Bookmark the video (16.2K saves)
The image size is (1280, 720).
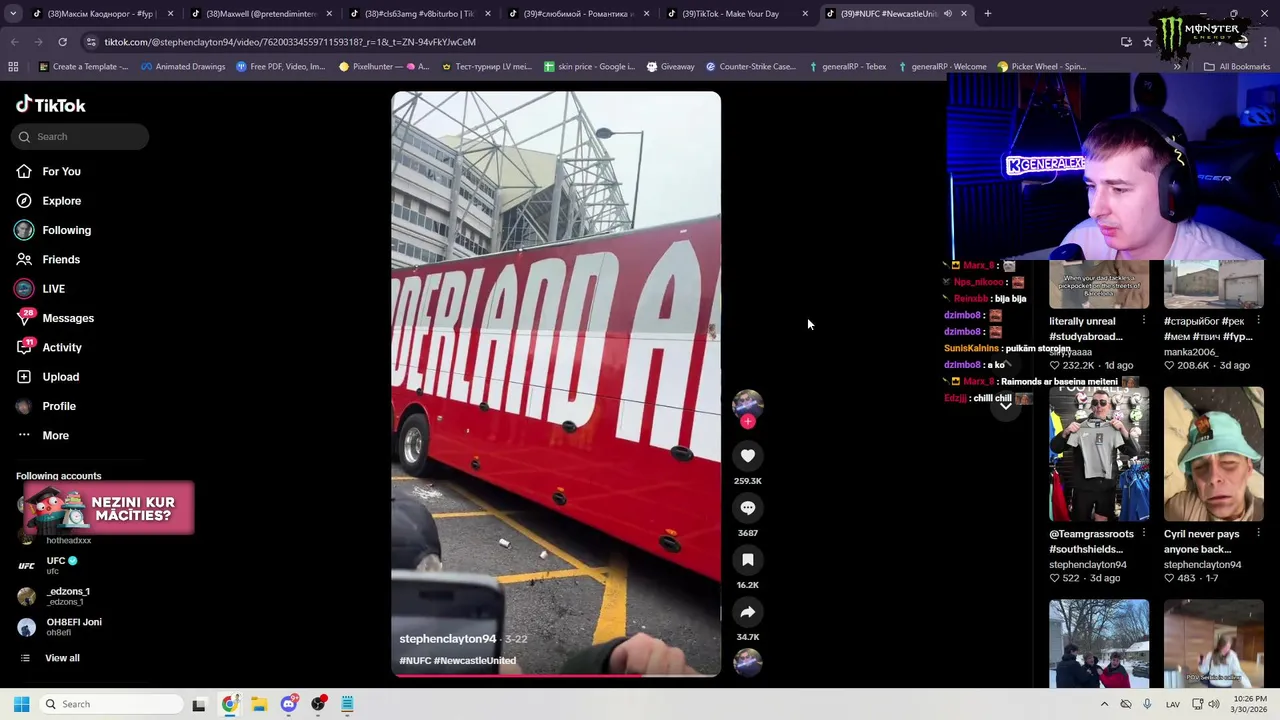click(747, 560)
